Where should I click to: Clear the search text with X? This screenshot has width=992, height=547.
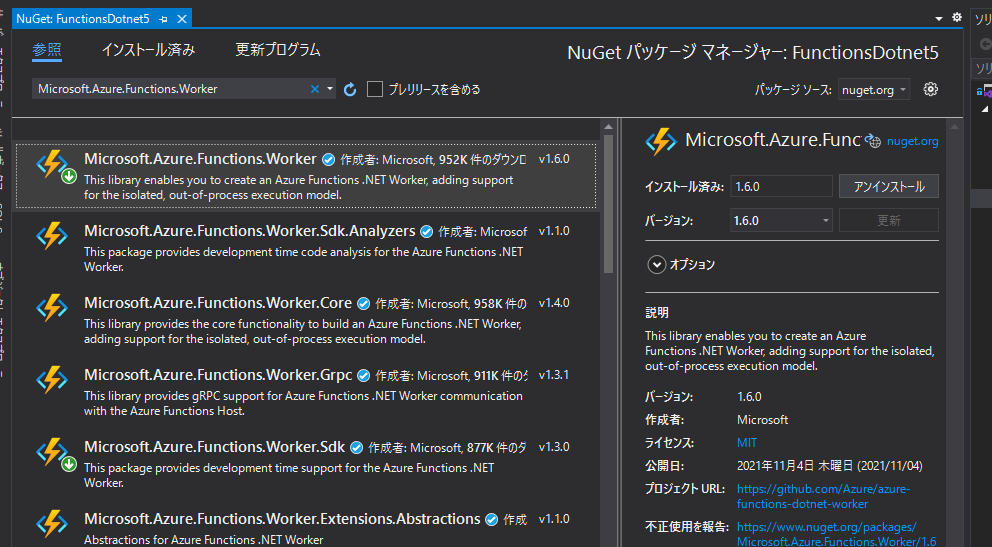point(314,89)
